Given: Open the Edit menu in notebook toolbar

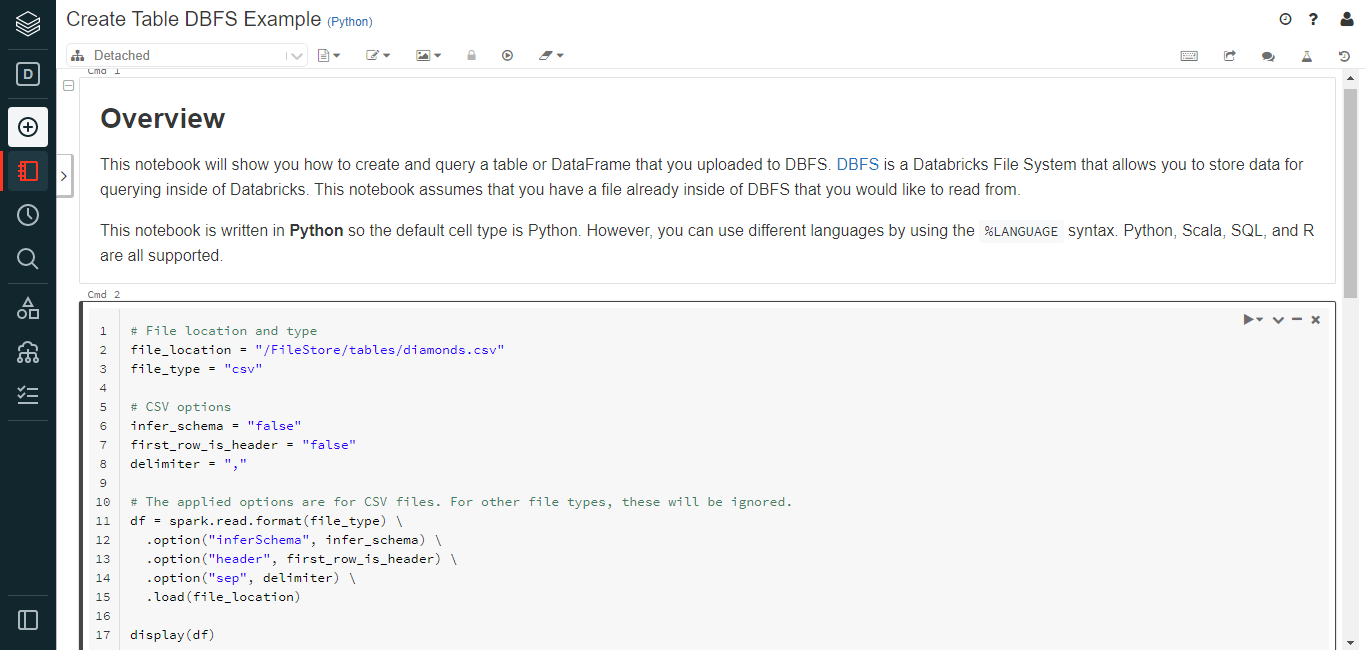Looking at the screenshot, I should tap(378, 56).
